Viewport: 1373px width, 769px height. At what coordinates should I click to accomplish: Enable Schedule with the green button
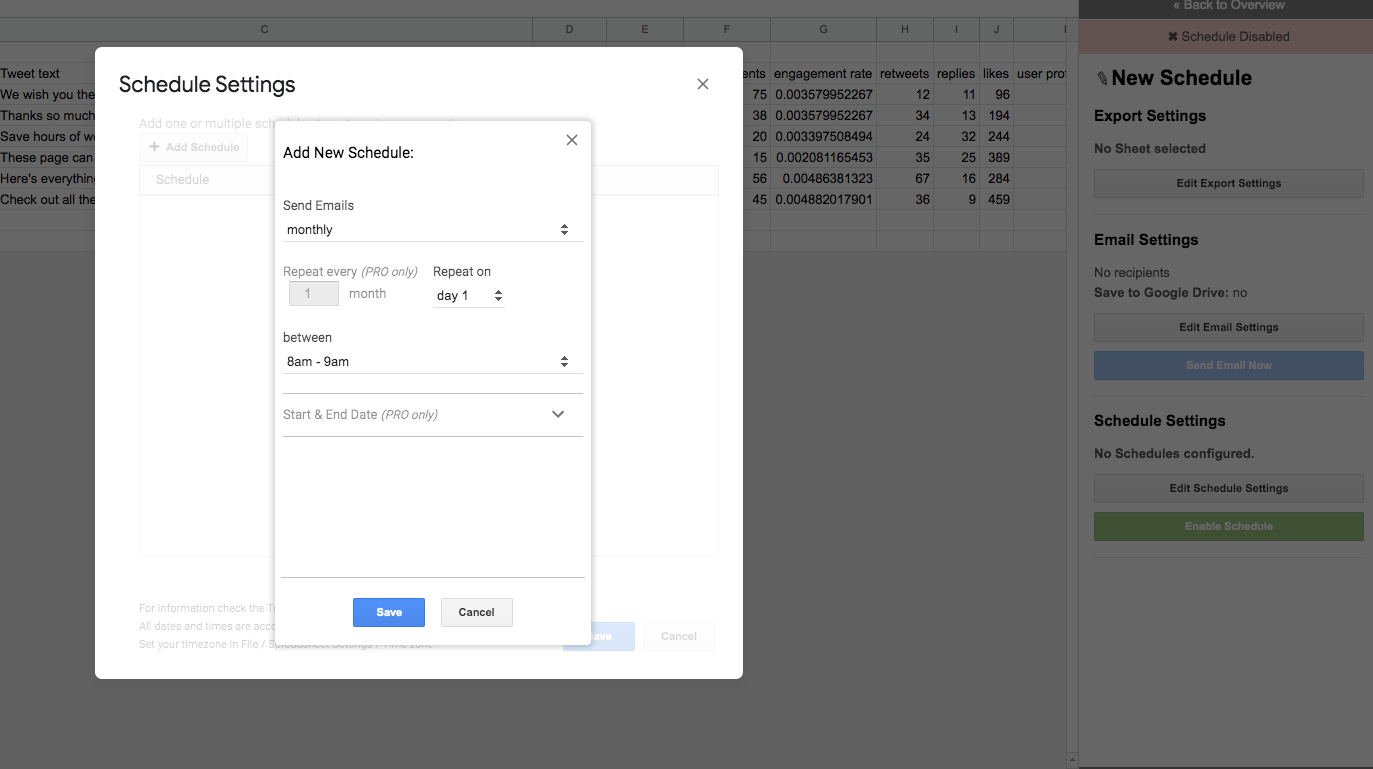click(1228, 526)
